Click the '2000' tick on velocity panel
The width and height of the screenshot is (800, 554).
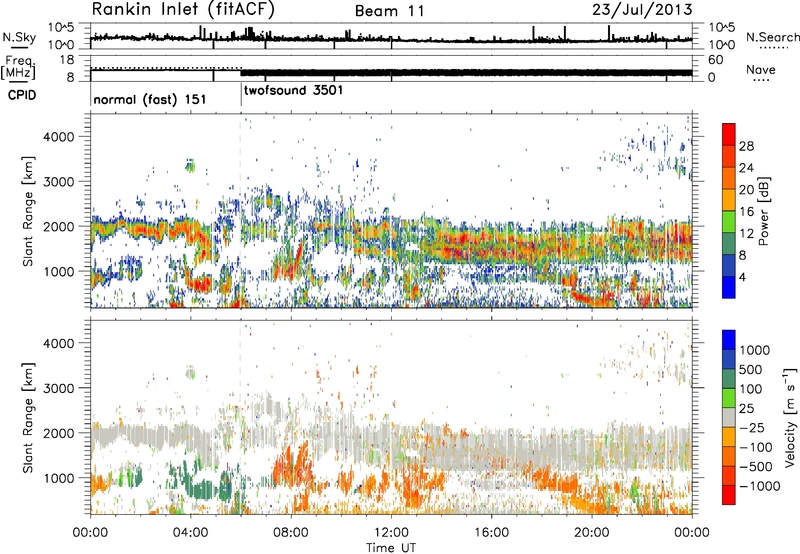[x=58, y=433]
